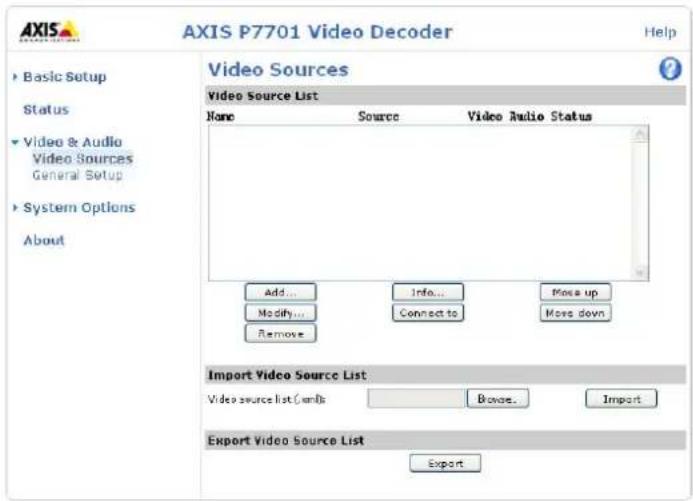Open System Options section

[79, 208]
